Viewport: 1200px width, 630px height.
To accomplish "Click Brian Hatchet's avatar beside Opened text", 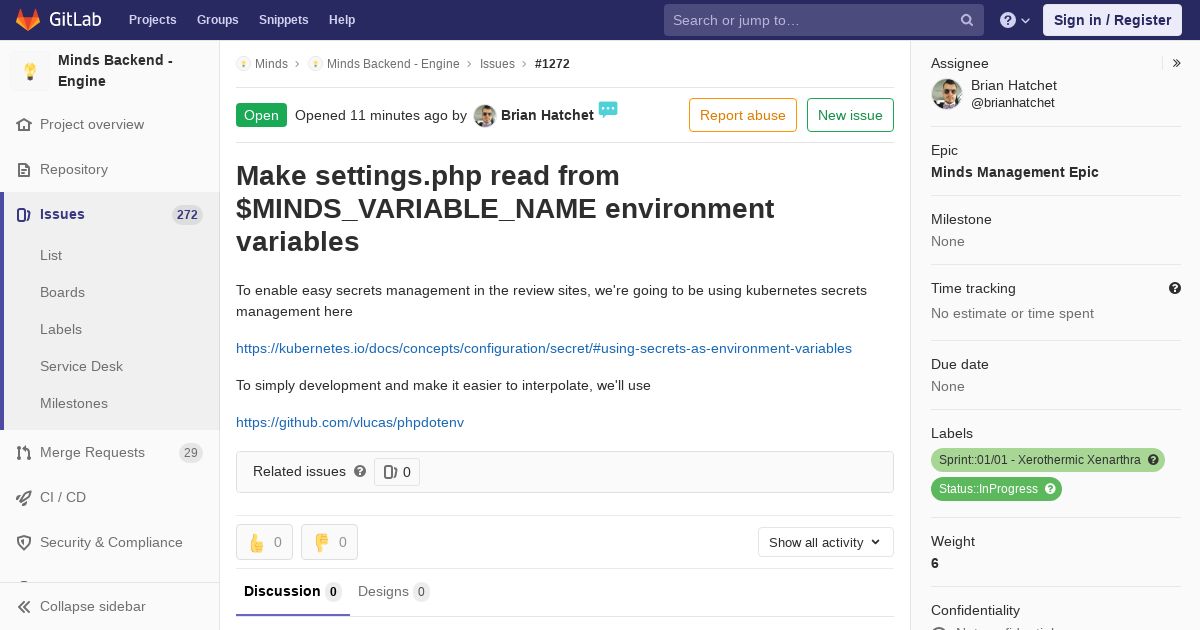I will tap(485, 116).
